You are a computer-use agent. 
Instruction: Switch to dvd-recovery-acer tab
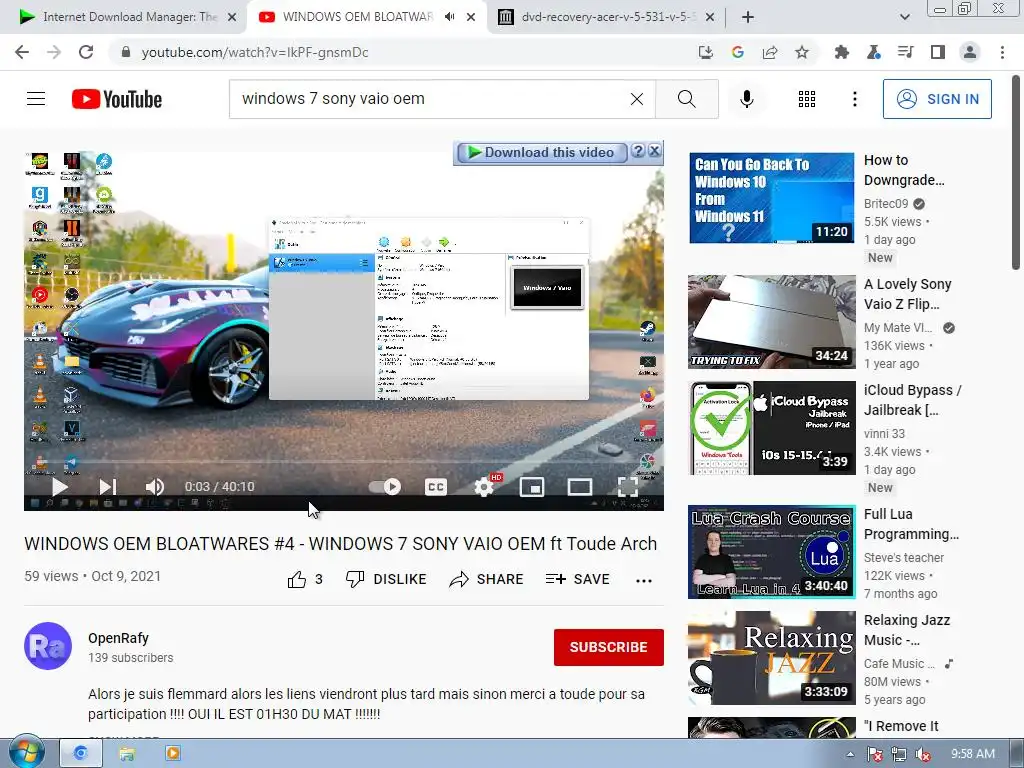tap(605, 17)
